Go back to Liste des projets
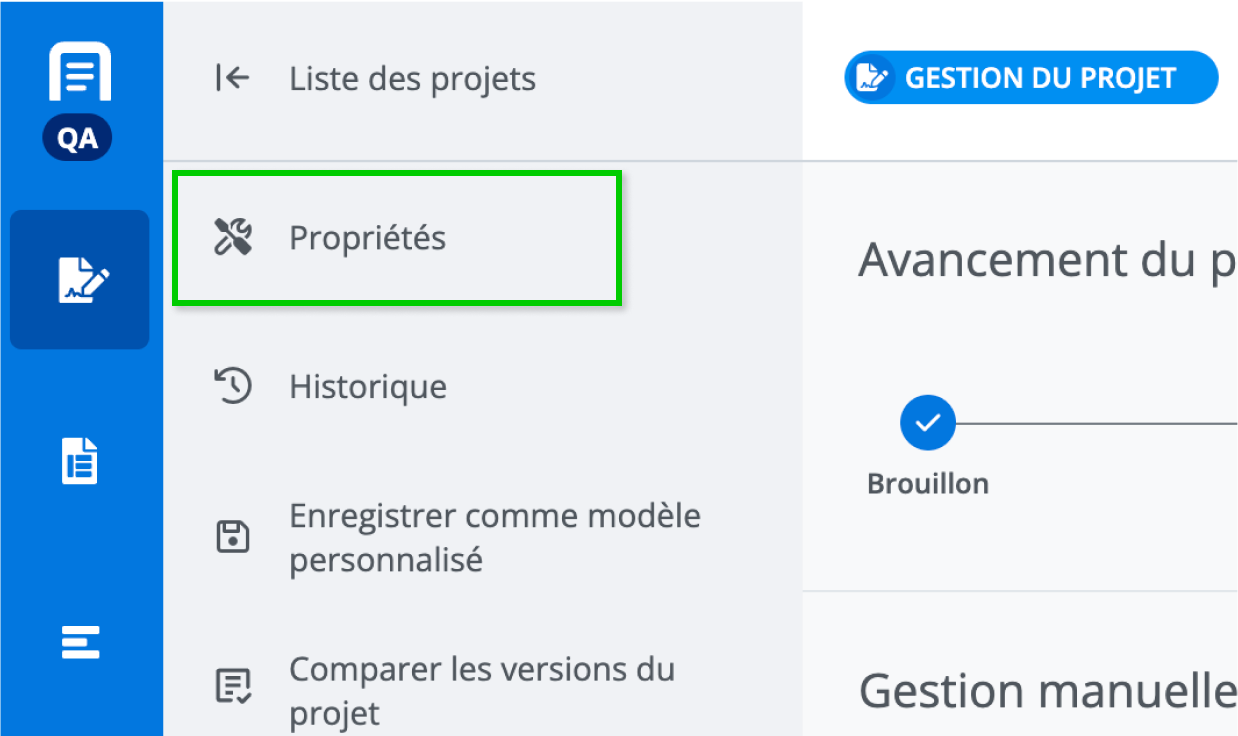1238x736 pixels. coord(412,79)
